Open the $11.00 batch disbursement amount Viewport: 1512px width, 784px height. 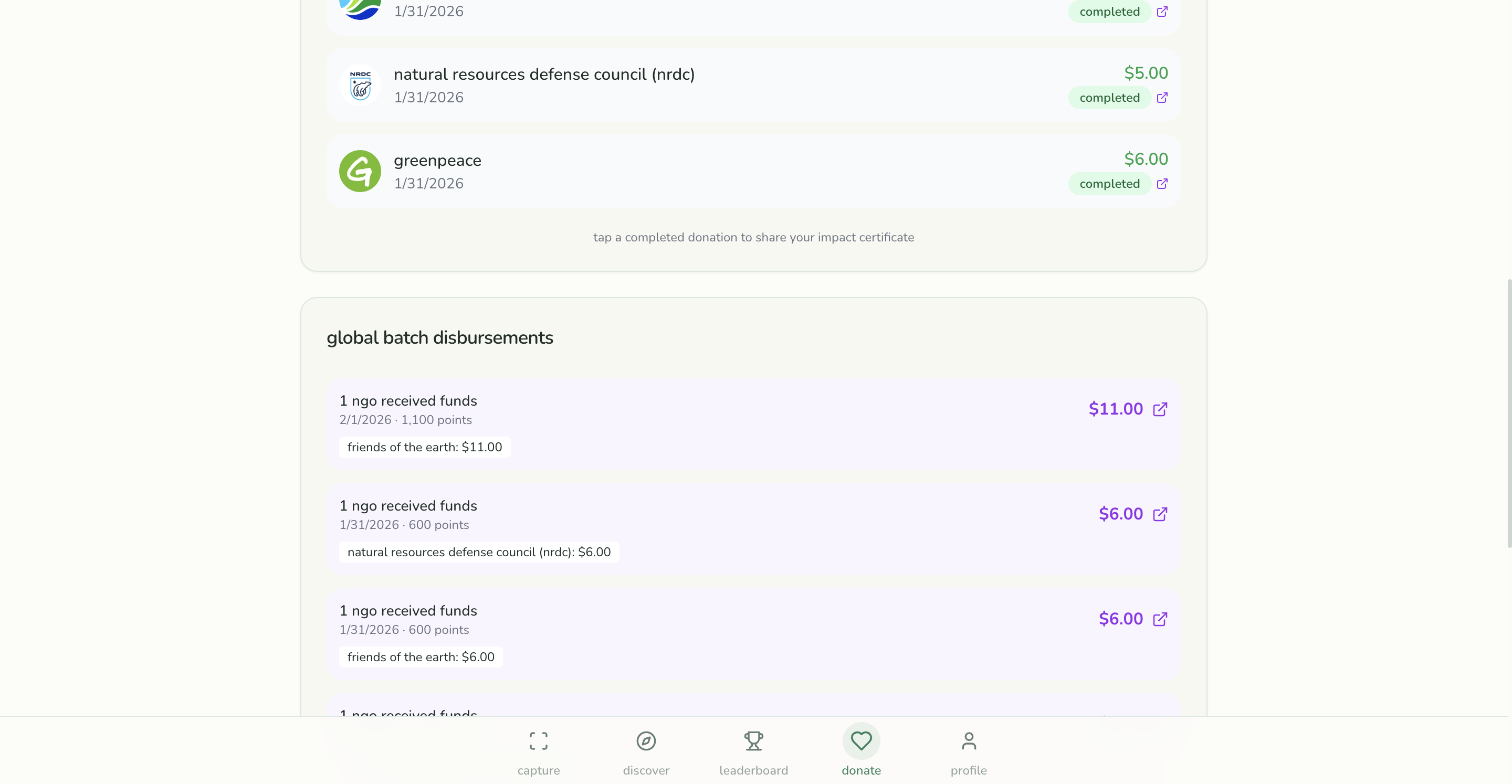[x=1116, y=409]
